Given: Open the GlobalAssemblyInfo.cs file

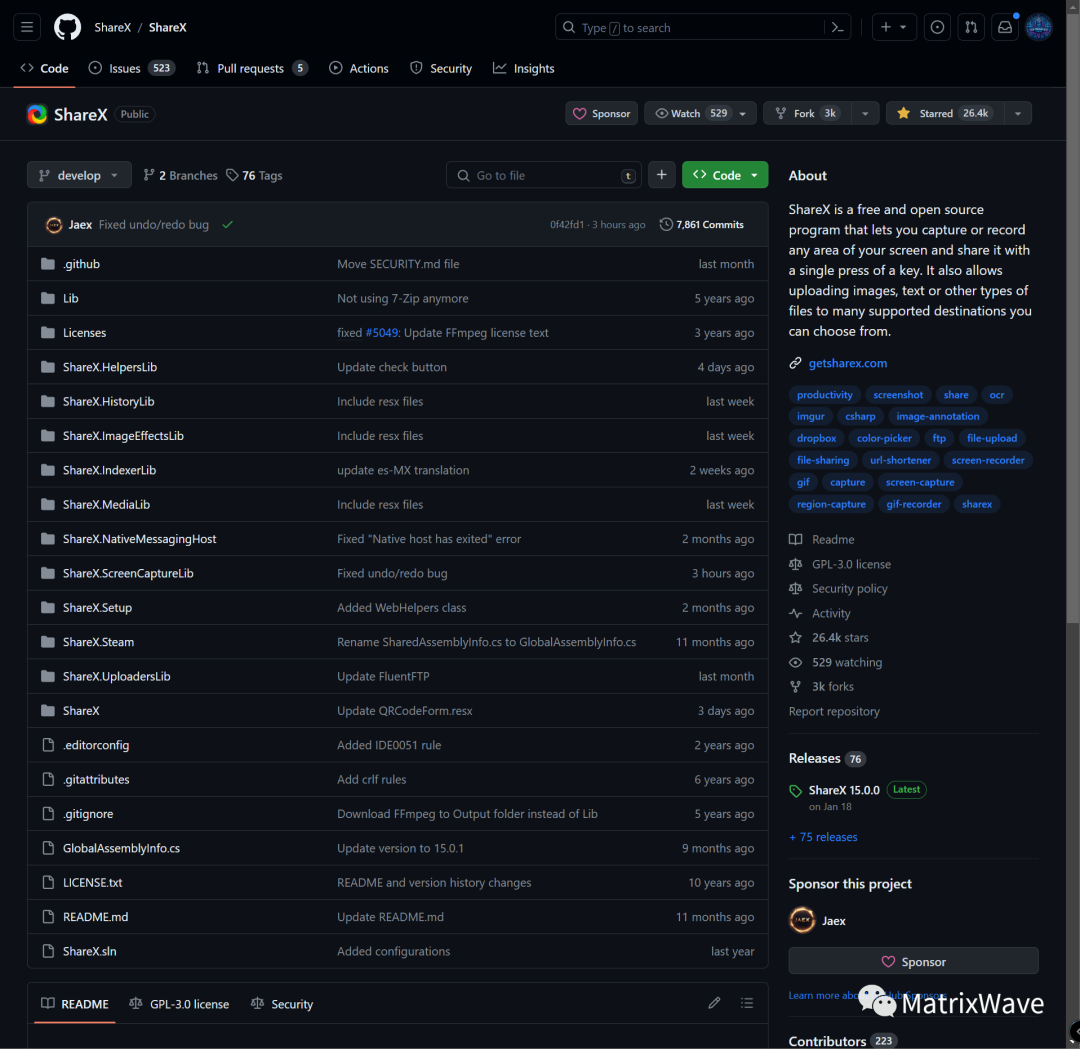Looking at the screenshot, I should click(x=121, y=848).
